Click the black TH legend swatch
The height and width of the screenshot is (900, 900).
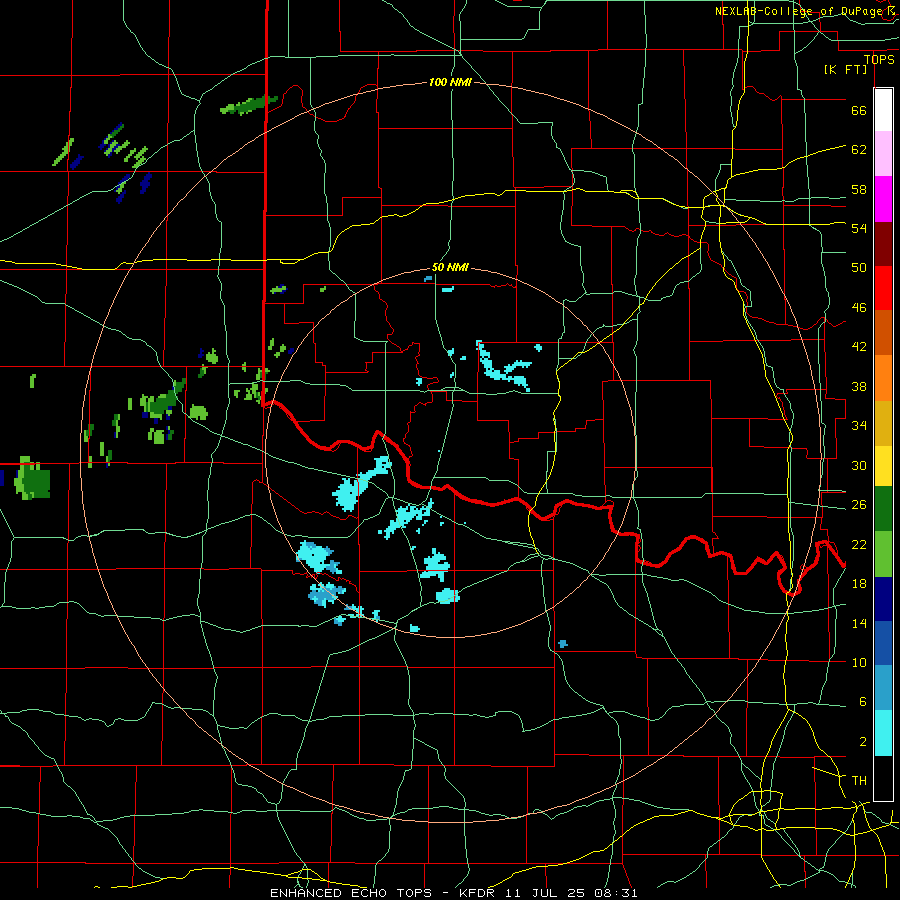pos(883,778)
